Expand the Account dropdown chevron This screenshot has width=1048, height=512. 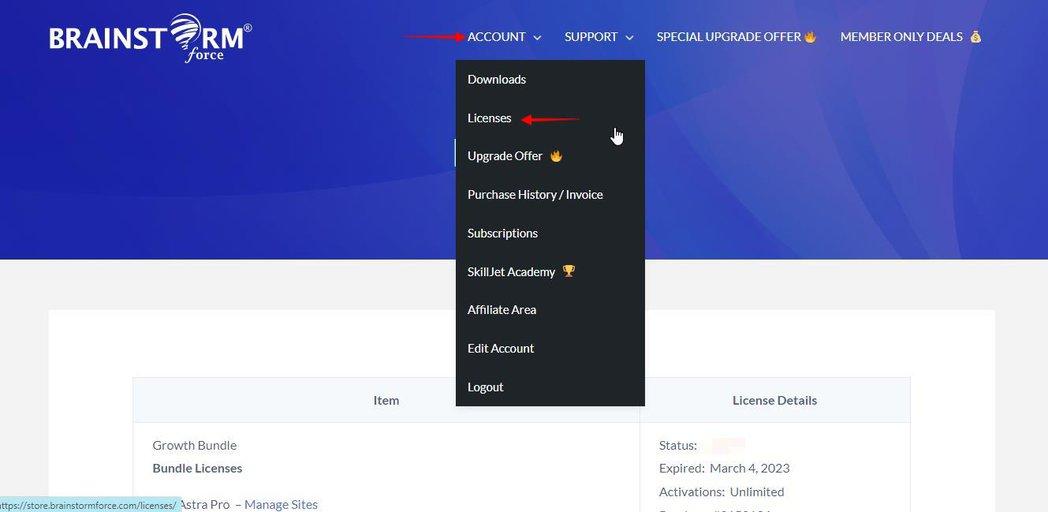(537, 37)
